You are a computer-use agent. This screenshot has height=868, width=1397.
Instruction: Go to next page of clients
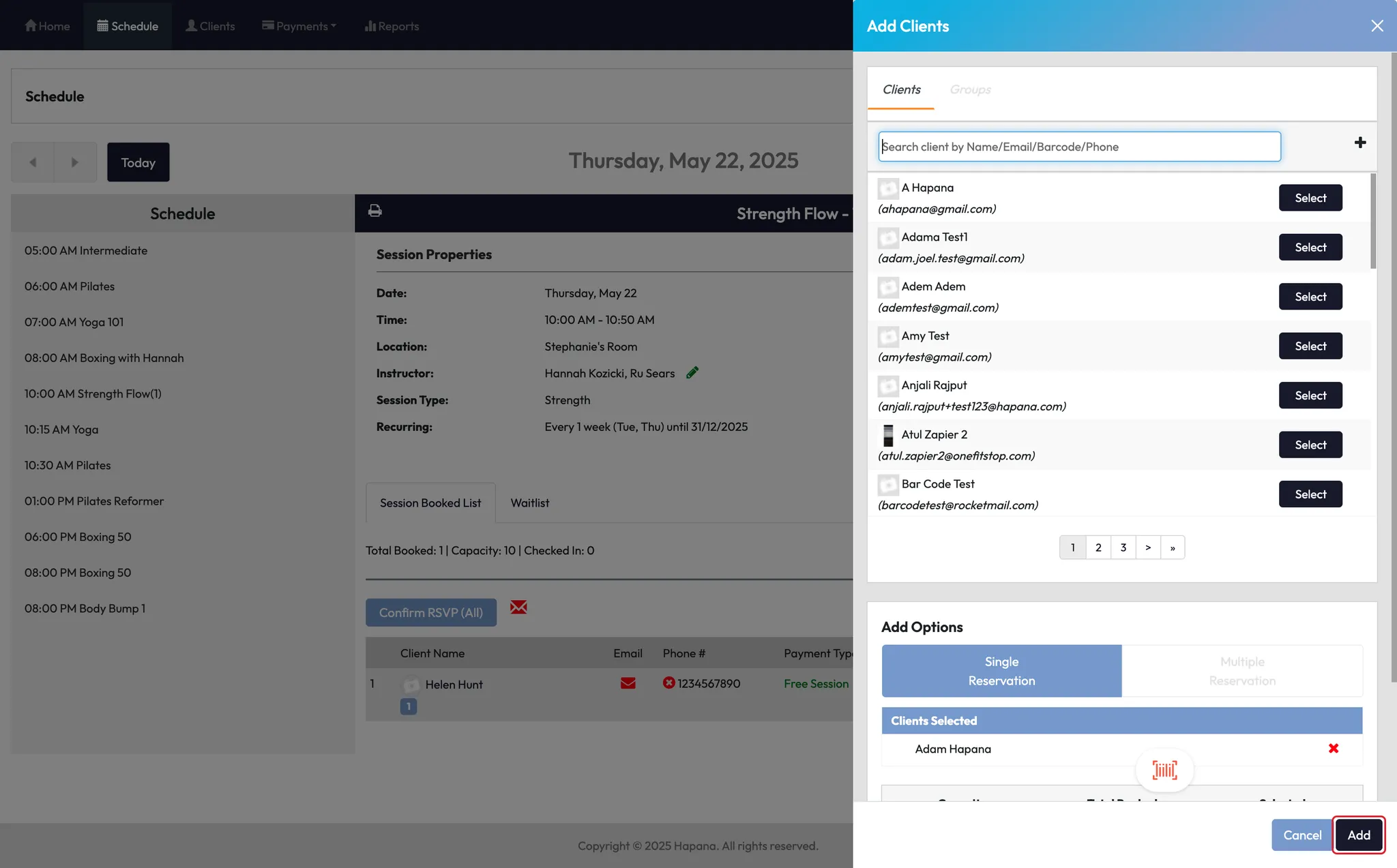click(x=1148, y=548)
